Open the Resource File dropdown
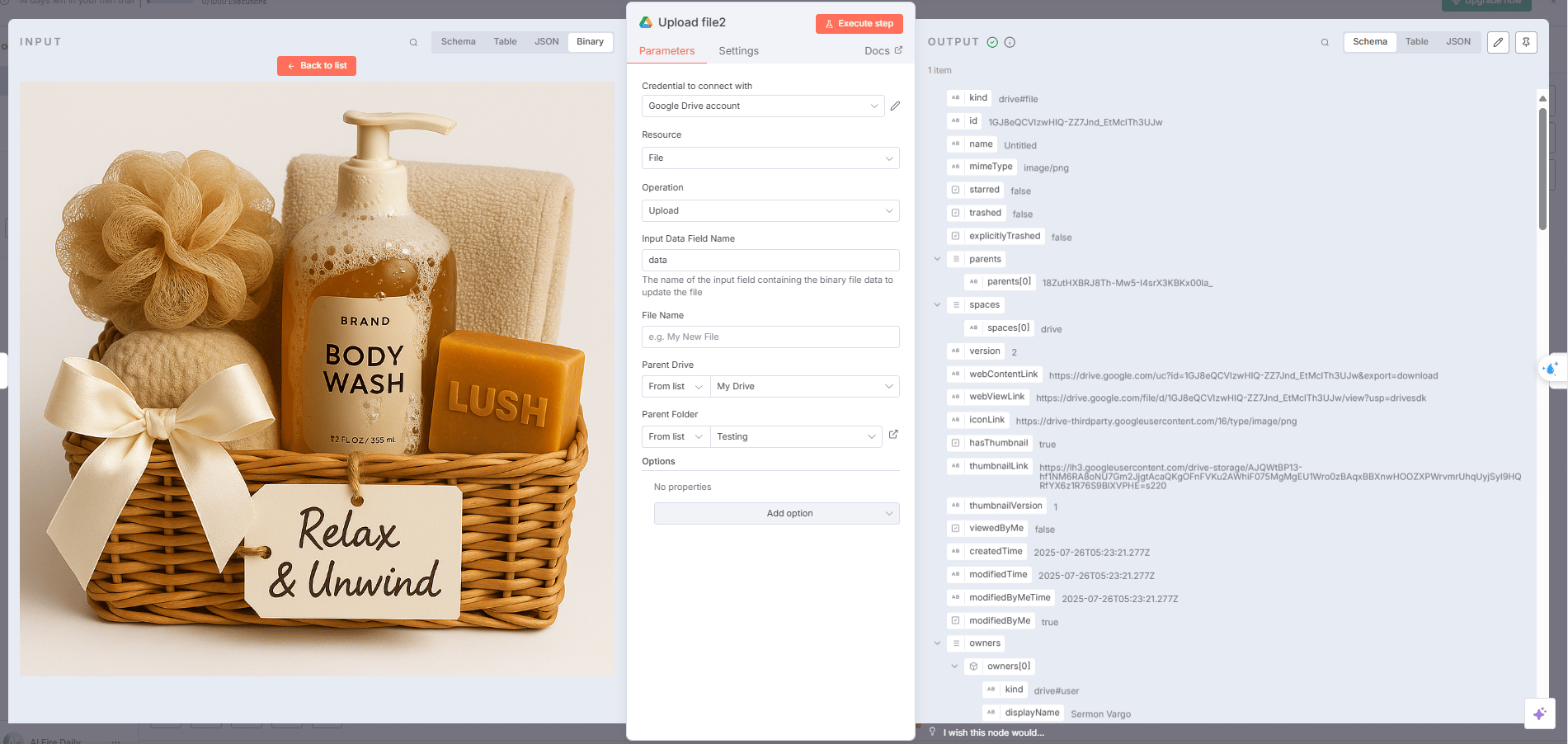 770,158
